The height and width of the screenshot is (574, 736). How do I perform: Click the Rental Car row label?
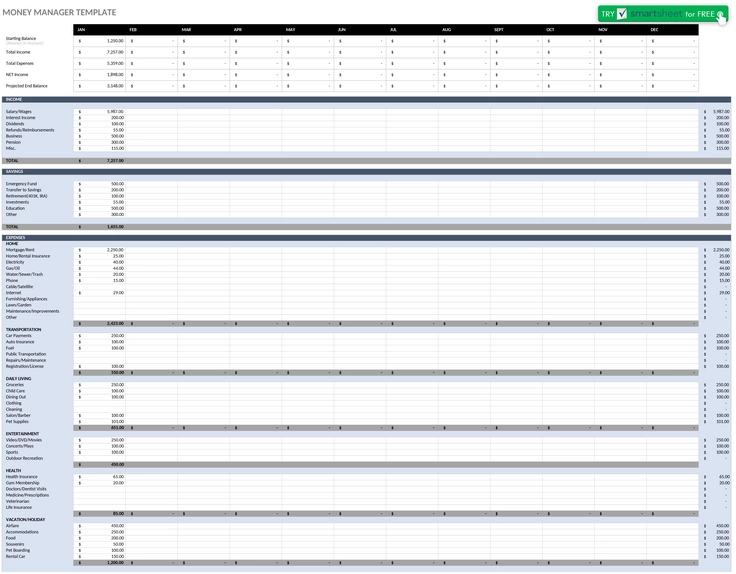click(x=15, y=557)
